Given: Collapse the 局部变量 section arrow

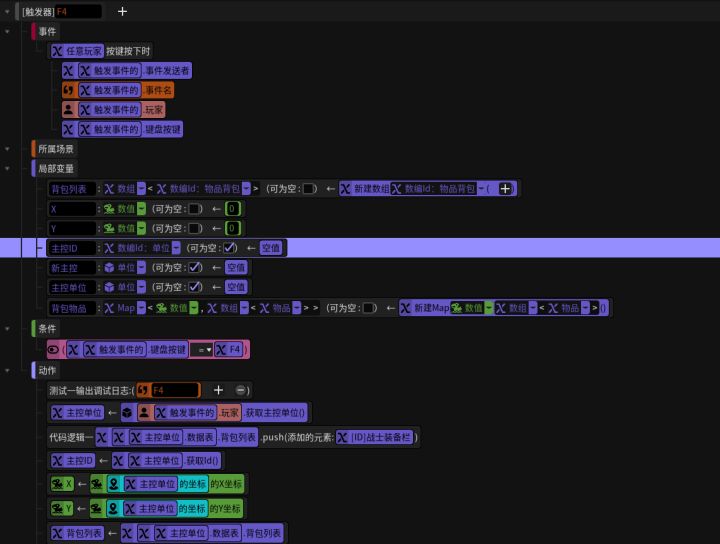Looking at the screenshot, I should (x=7, y=168).
